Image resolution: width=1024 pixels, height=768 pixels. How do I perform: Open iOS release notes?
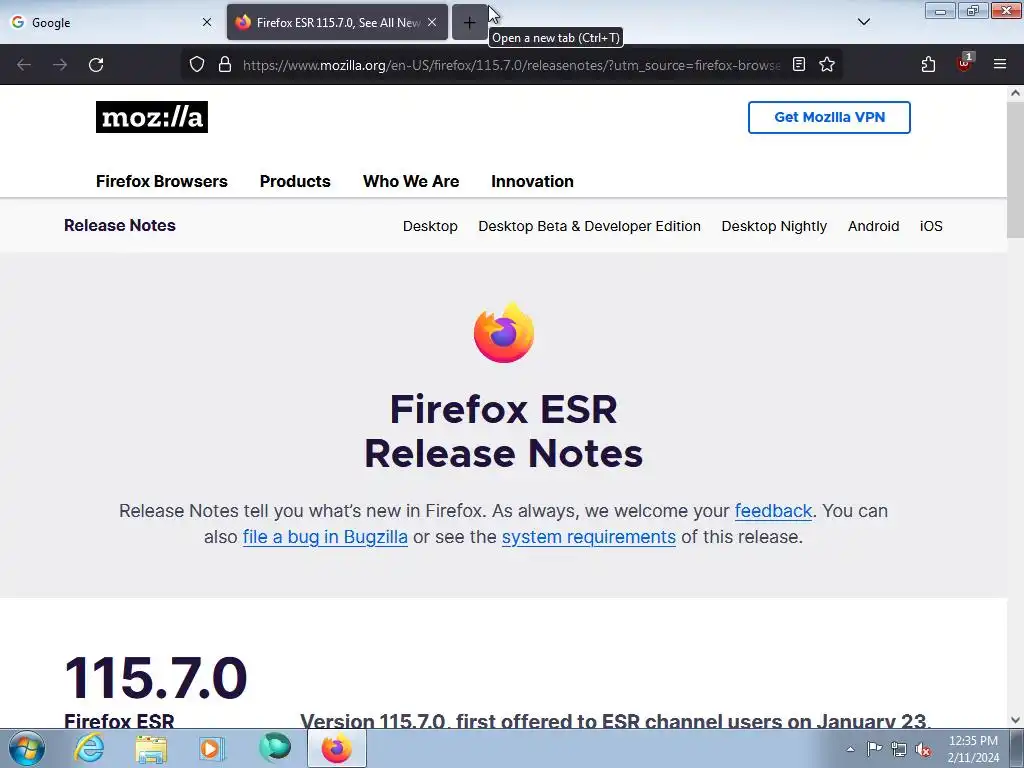[x=931, y=226]
